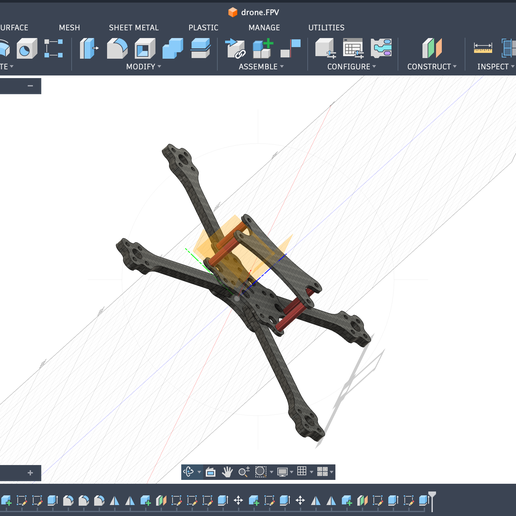Screen dimensions: 516x516
Task: Click the Look At navigation icon
Action: 211,472
